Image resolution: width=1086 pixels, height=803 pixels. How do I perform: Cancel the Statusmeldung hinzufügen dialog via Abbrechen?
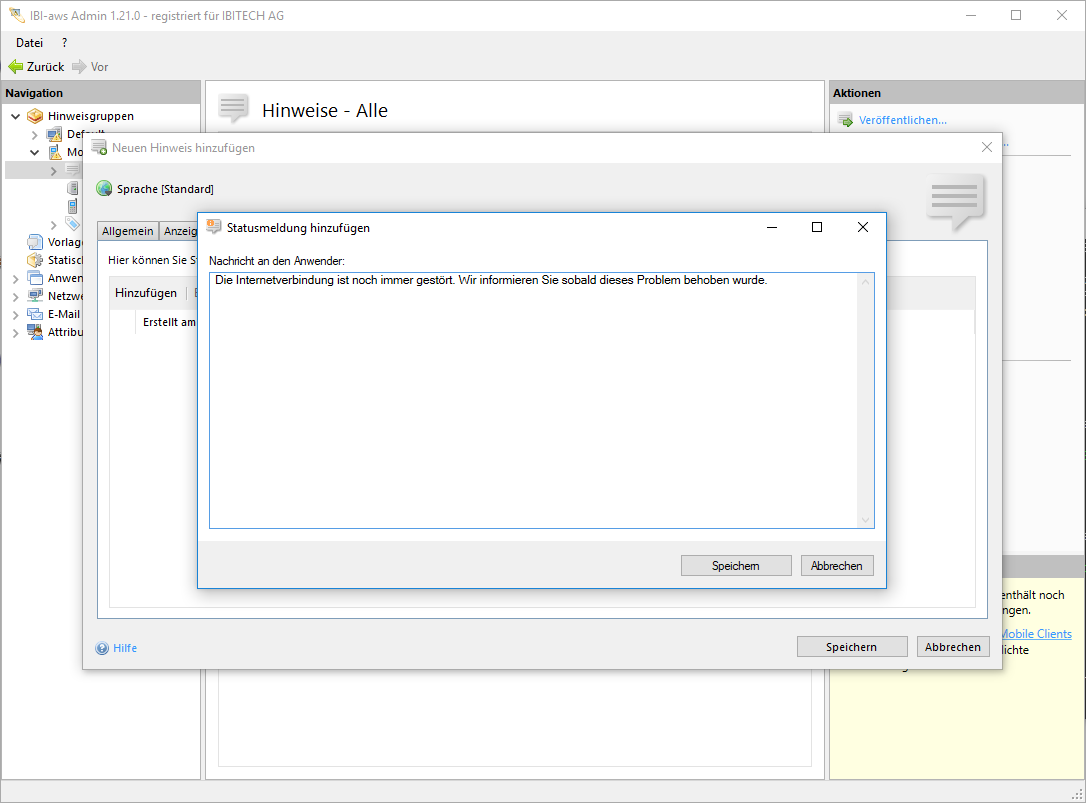(x=837, y=566)
